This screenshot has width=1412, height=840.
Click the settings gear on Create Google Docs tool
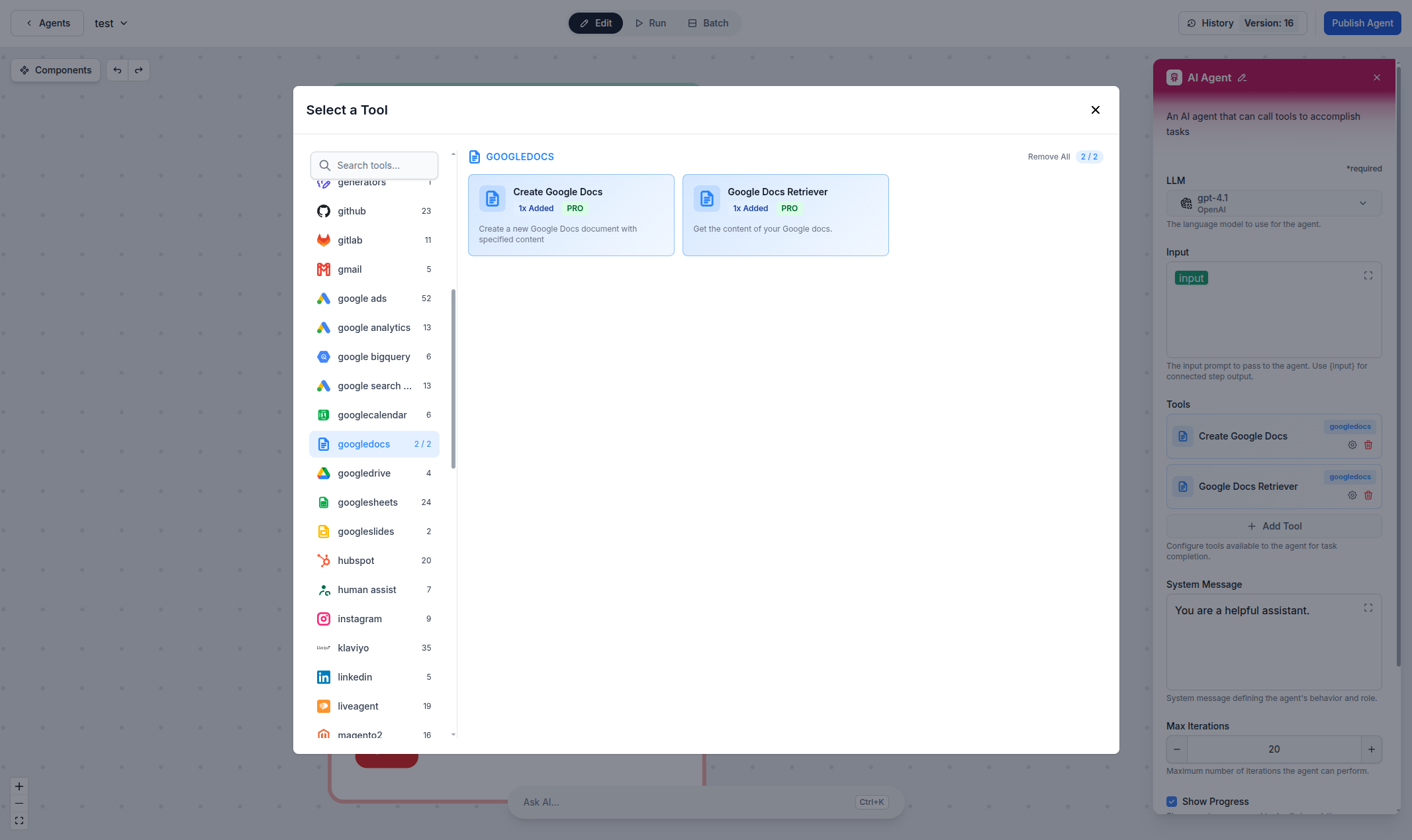[1352, 445]
